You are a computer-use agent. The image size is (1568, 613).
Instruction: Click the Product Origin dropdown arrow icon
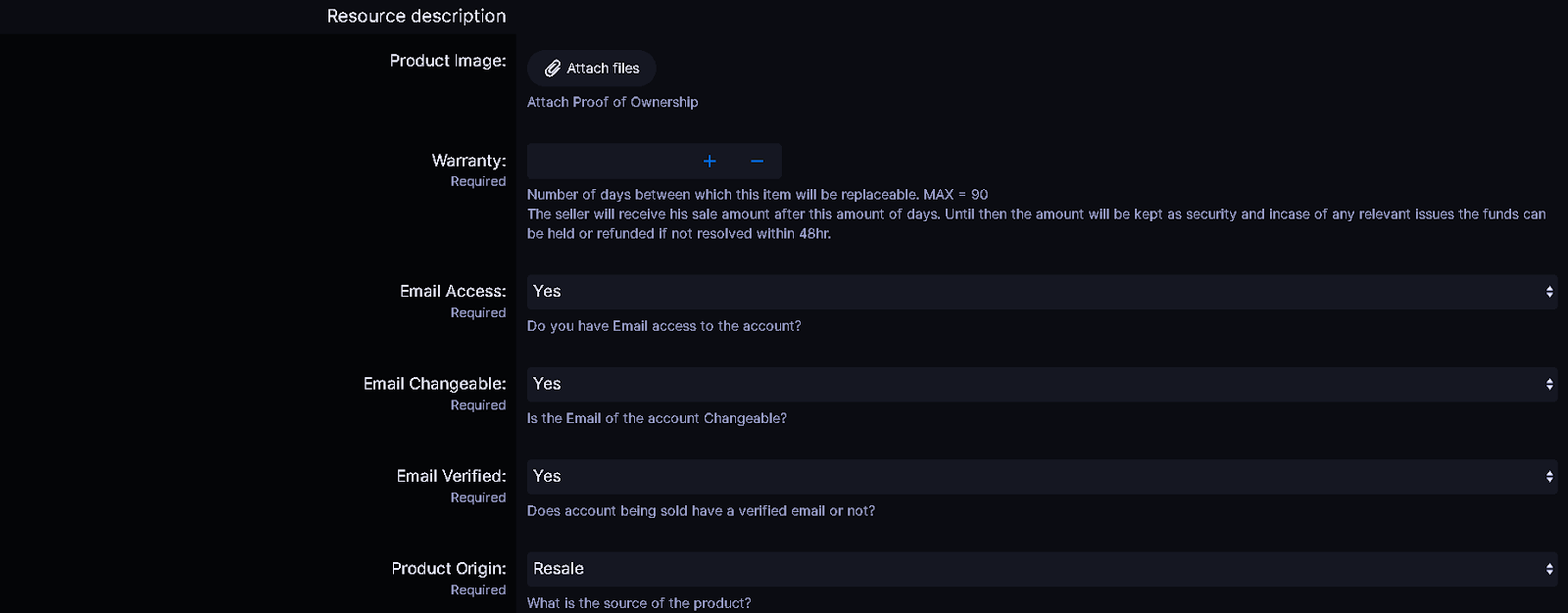1549,569
